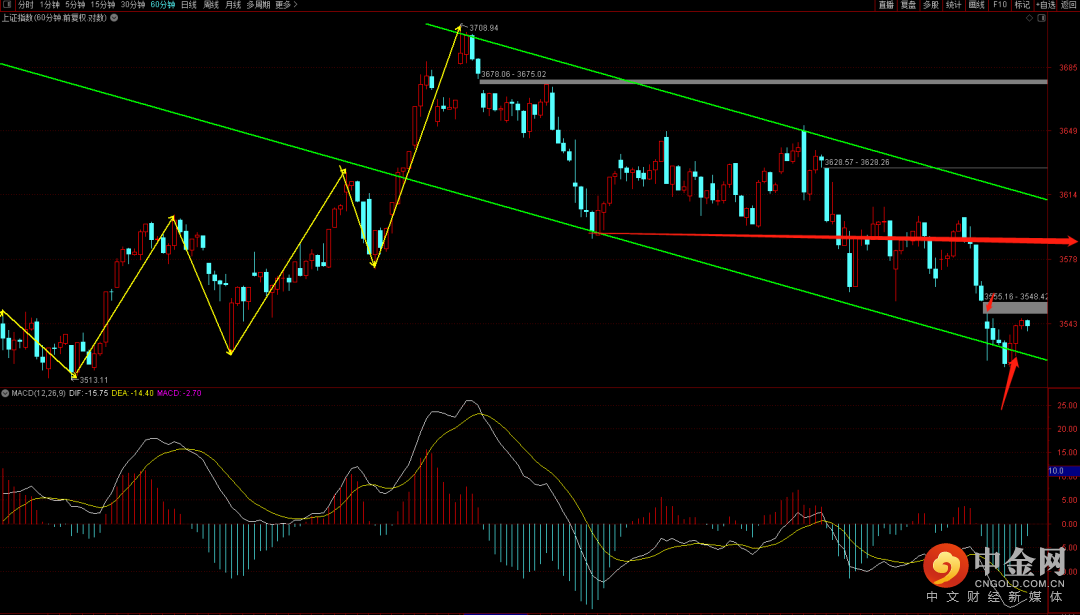Click the 3543 price axis label
1080x615 pixels.
tap(1068, 324)
